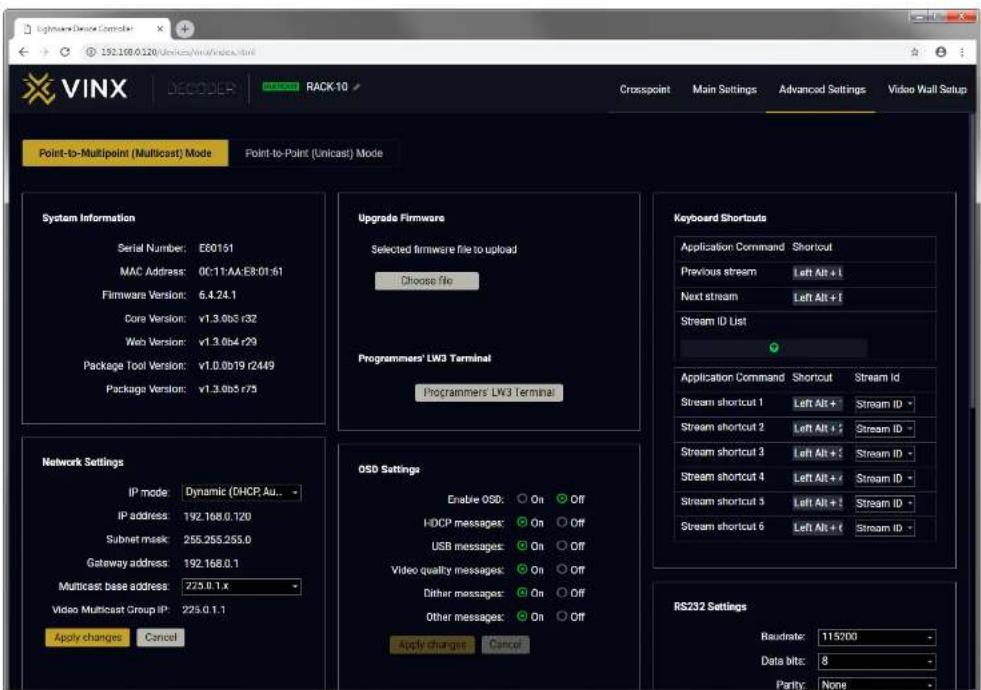Image resolution: width=981 pixels, height=690 pixels.
Task: Set Enable OSD to Off
Action: pyautogui.click(x=562, y=499)
